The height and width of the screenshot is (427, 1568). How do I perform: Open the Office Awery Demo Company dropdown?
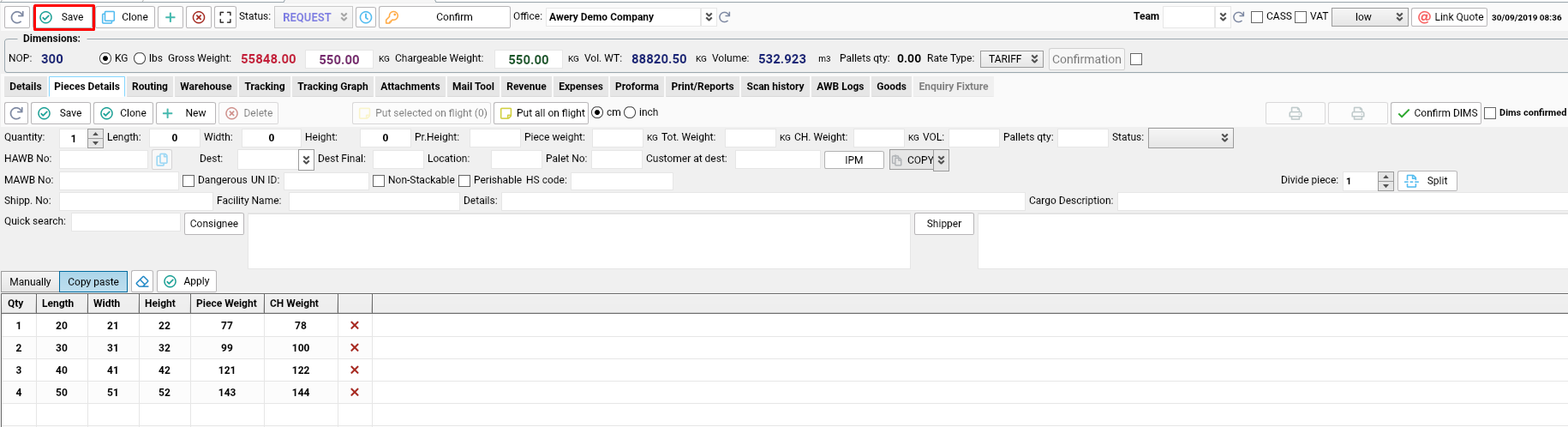(709, 17)
